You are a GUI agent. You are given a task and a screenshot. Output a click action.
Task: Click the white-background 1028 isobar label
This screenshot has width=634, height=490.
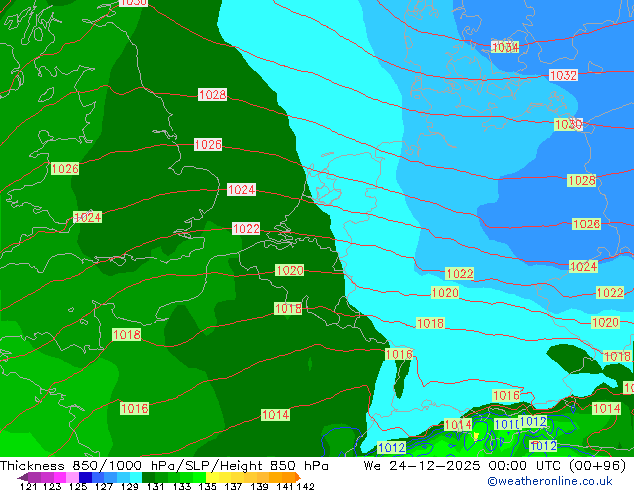[x=212, y=95]
